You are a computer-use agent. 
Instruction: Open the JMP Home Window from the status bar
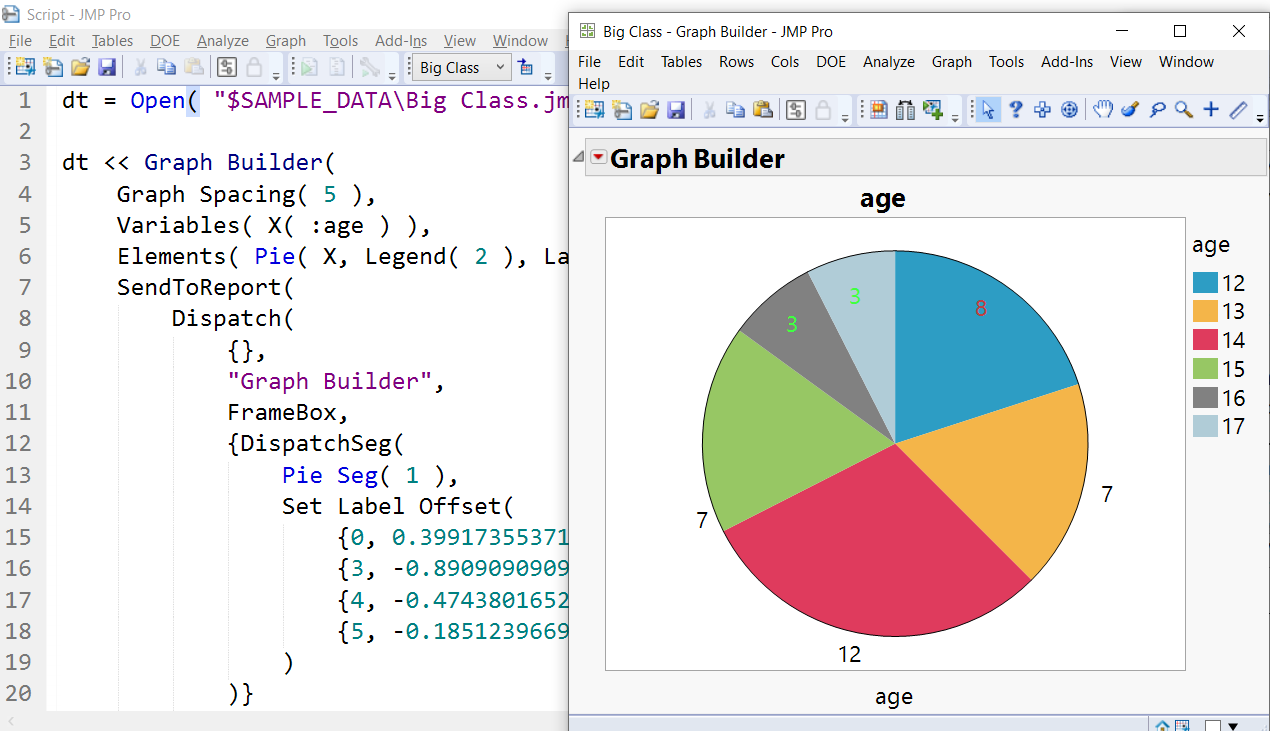[1165, 724]
